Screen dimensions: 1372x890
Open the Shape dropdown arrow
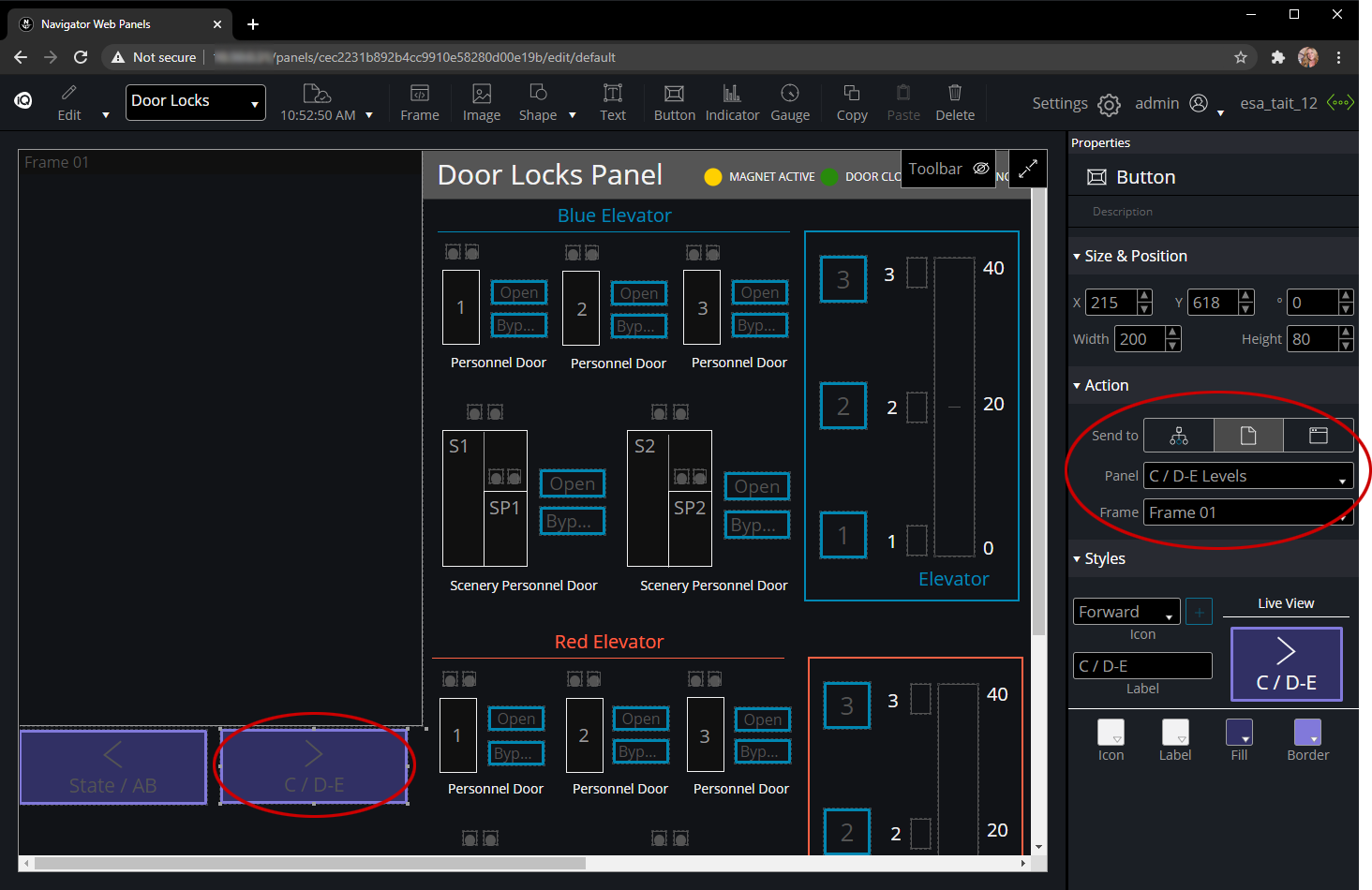point(573,115)
